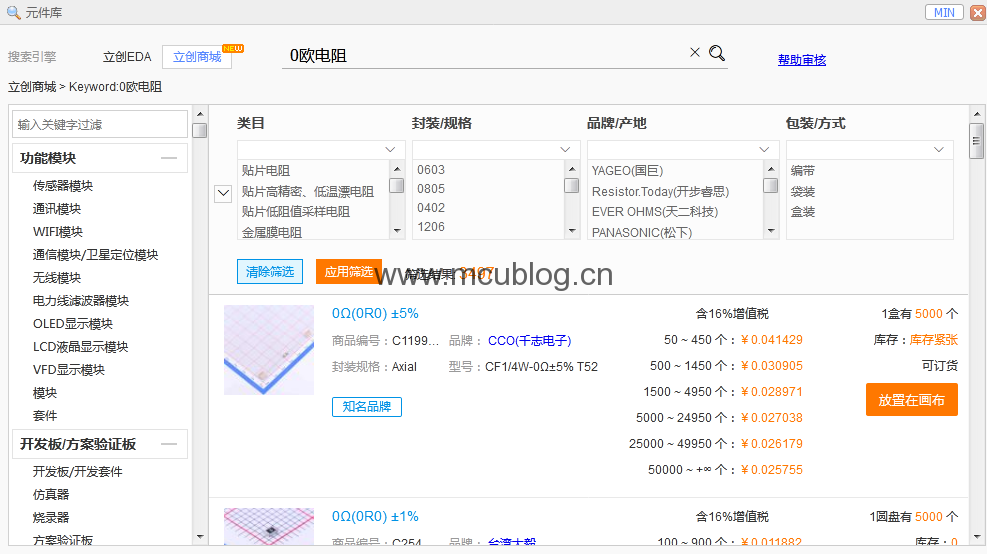Screen dimensions: 987x554
Task: Switch search engine to 立创EDA
Action: (x=127, y=57)
